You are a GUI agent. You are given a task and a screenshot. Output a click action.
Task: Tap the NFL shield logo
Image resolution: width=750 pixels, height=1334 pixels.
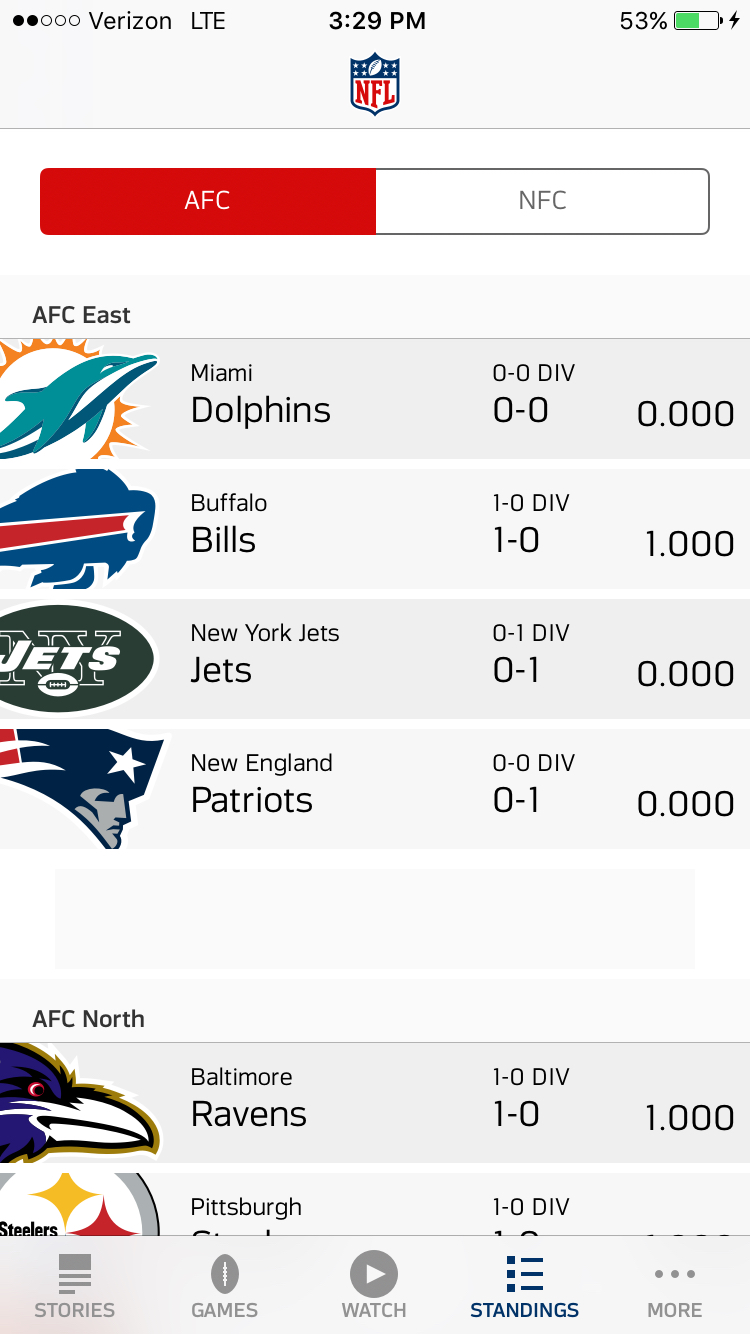click(375, 84)
